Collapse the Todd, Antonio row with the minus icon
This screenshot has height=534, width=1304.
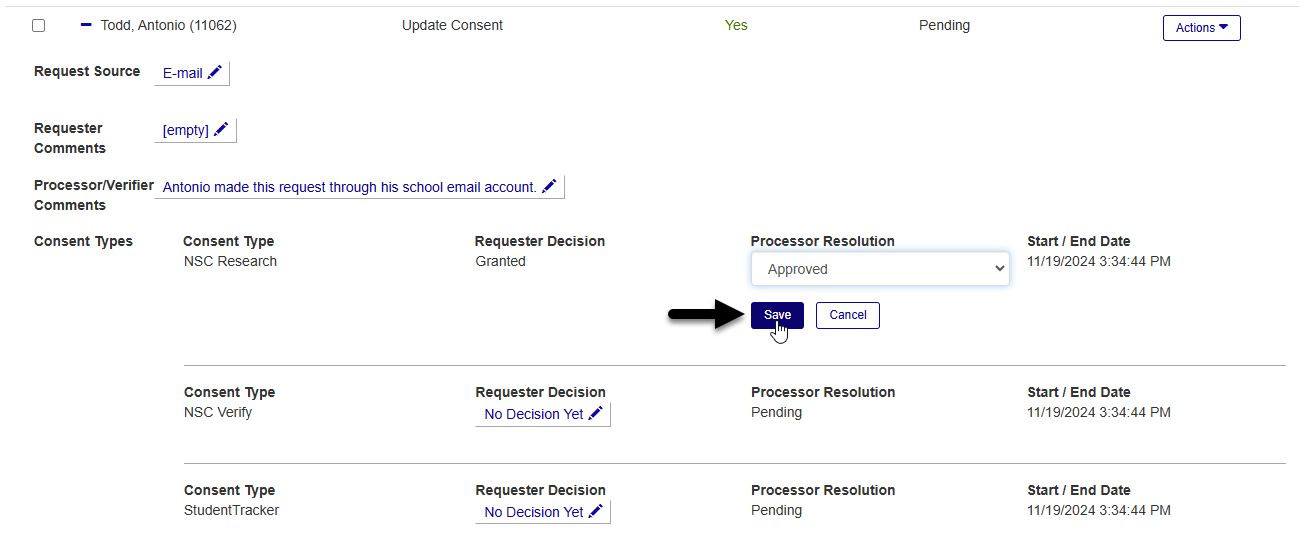(x=86, y=25)
